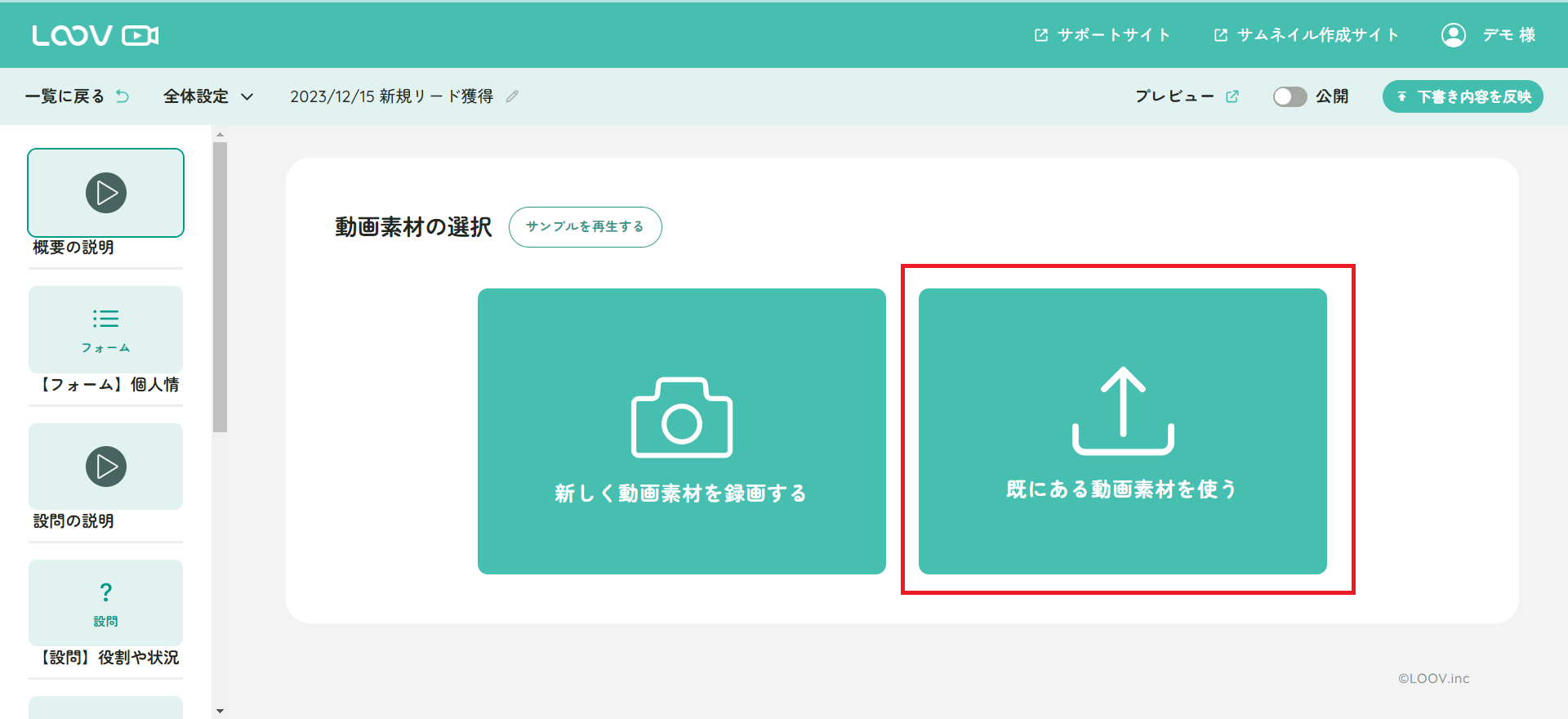The width and height of the screenshot is (1568, 719).
Task: Click 下書き内容を反映 button
Action: (1463, 96)
